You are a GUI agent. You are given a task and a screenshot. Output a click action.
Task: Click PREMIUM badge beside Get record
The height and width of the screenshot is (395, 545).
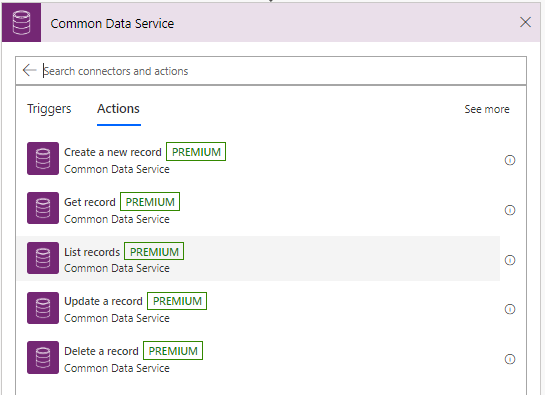(150, 202)
